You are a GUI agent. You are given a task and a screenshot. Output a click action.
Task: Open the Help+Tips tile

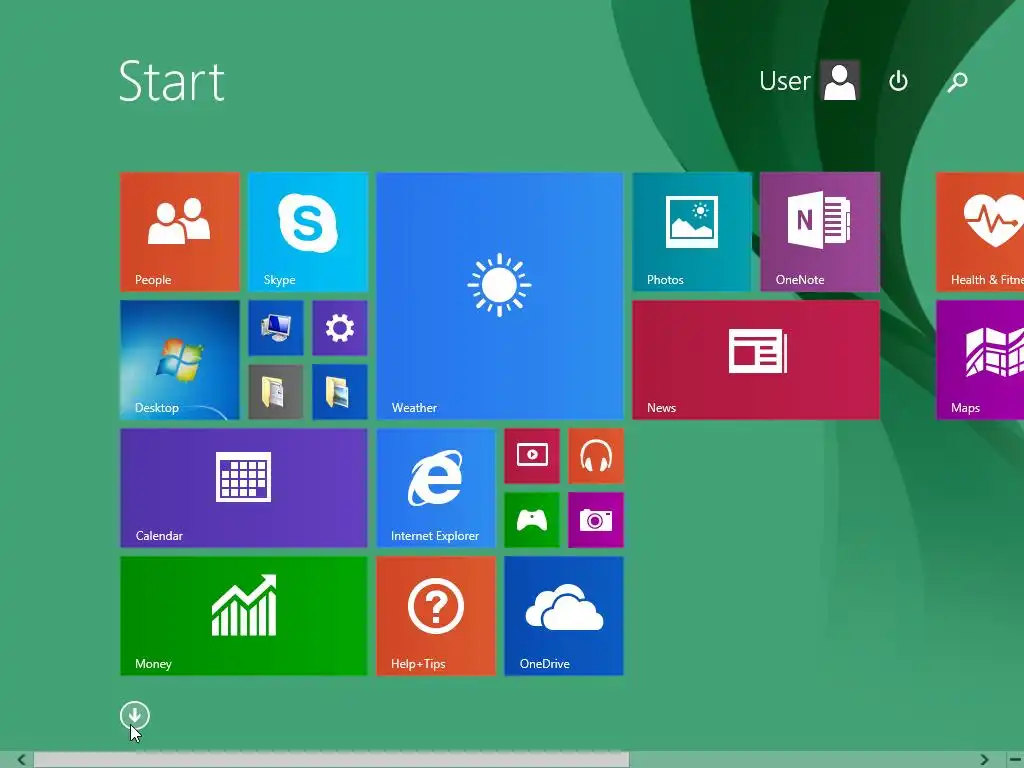pos(436,616)
